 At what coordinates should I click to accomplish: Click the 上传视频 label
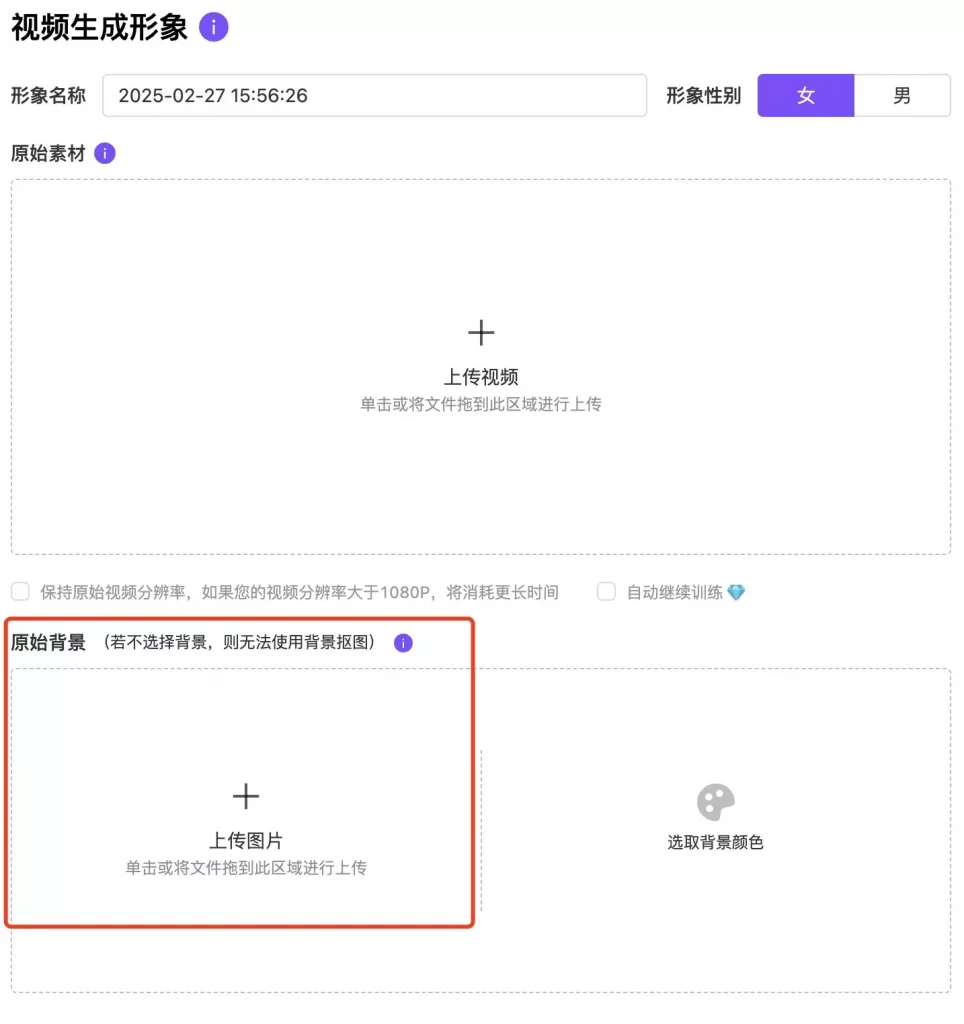point(481,377)
